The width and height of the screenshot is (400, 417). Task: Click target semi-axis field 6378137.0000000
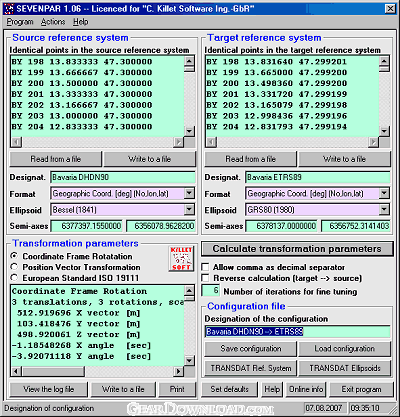pyautogui.click(x=281, y=226)
